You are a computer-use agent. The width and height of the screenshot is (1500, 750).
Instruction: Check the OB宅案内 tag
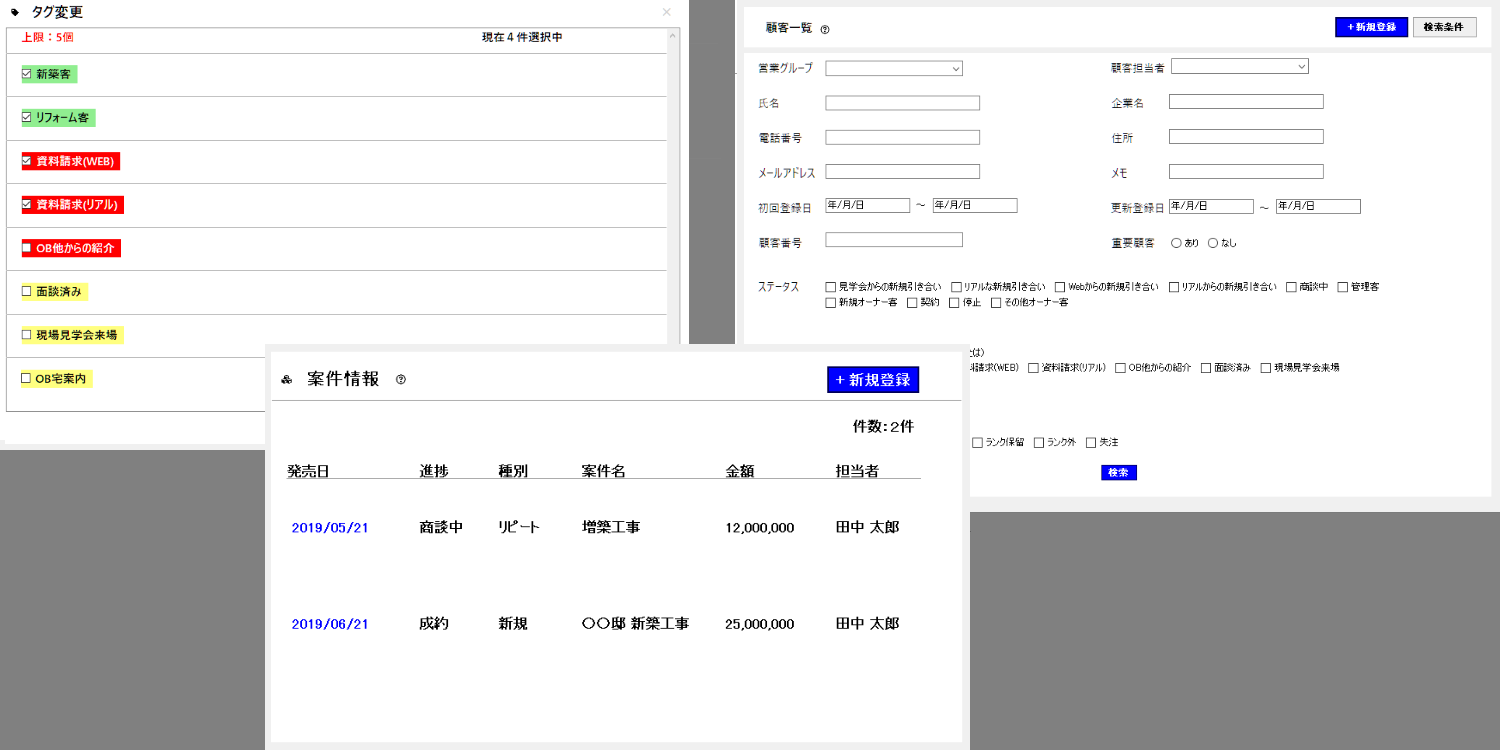coord(27,379)
